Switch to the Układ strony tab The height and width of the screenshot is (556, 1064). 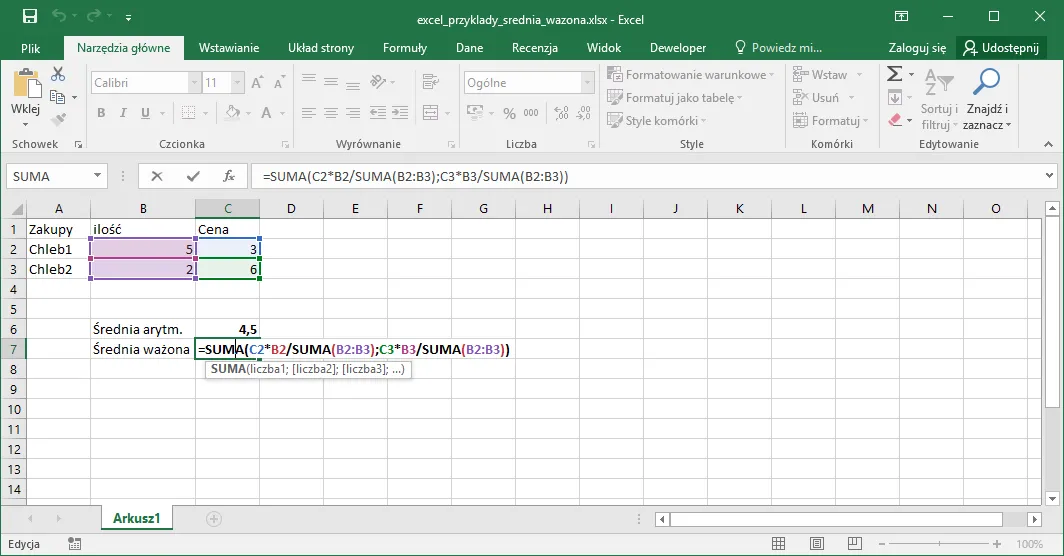click(x=321, y=48)
